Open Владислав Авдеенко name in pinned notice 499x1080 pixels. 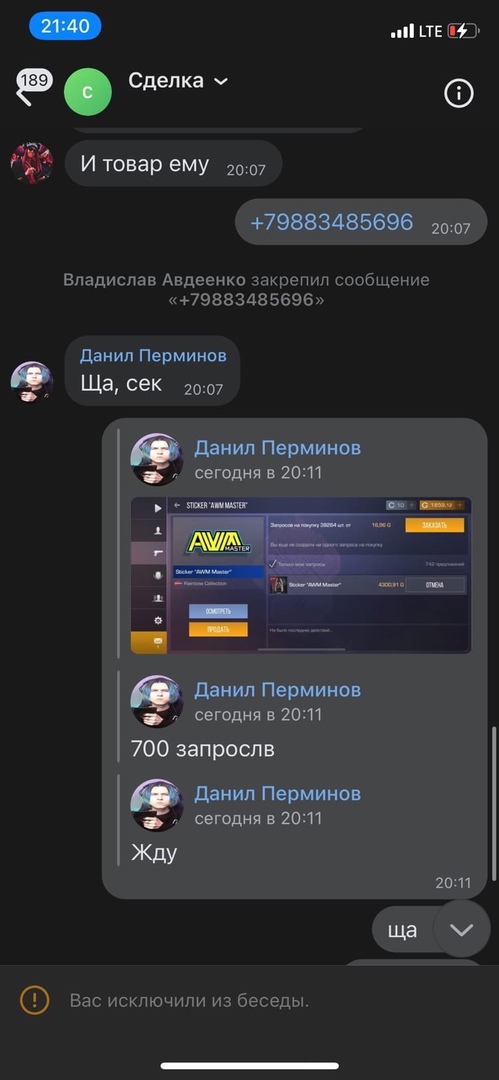click(154, 280)
